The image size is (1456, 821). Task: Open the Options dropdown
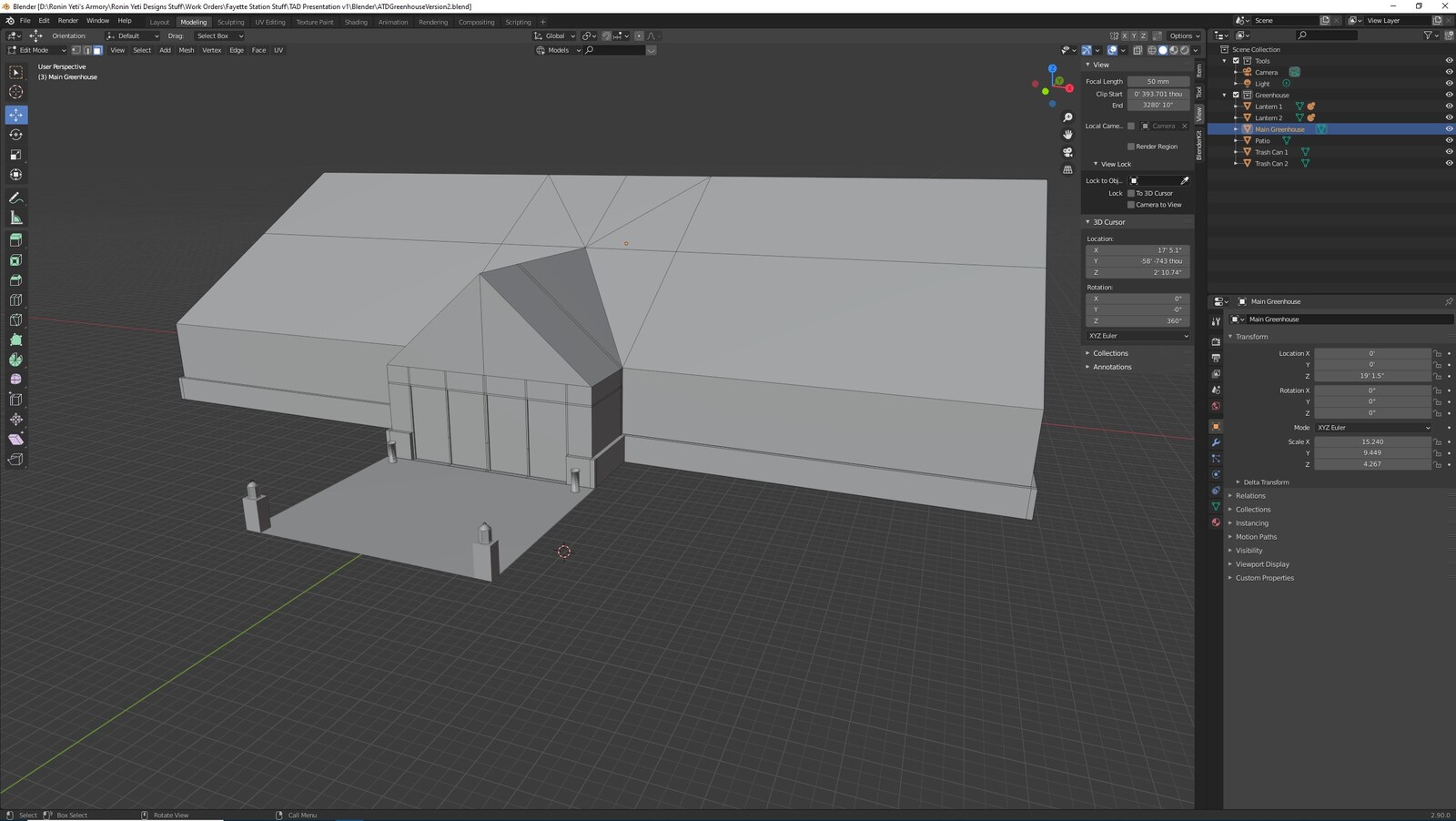pos(1182,35)
